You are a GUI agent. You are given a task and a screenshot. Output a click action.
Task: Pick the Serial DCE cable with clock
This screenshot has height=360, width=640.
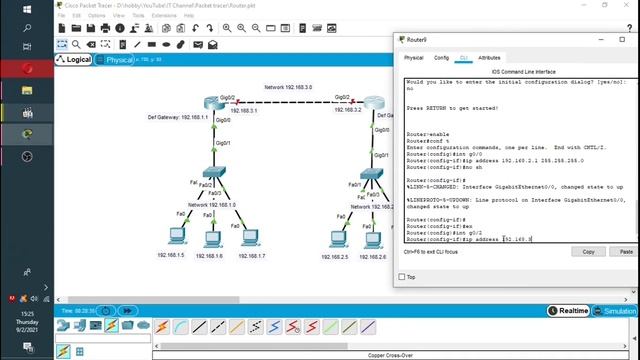[293, 327]
